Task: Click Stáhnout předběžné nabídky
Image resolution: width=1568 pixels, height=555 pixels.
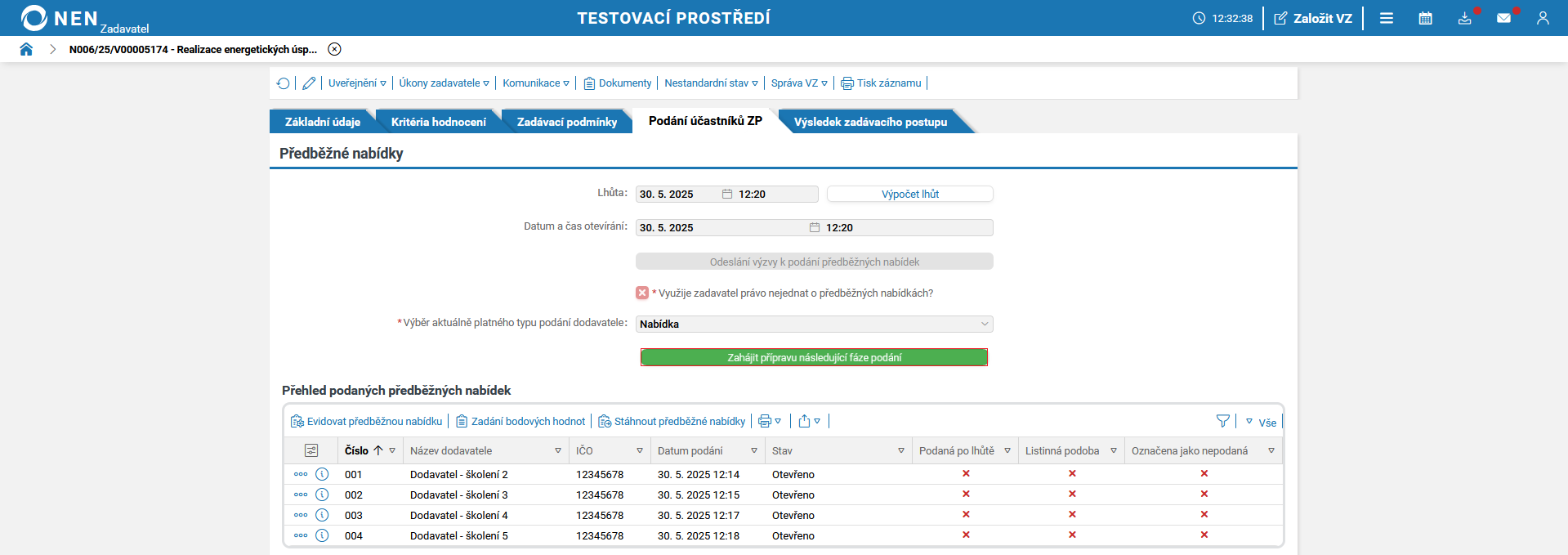Action: [672, 421]
